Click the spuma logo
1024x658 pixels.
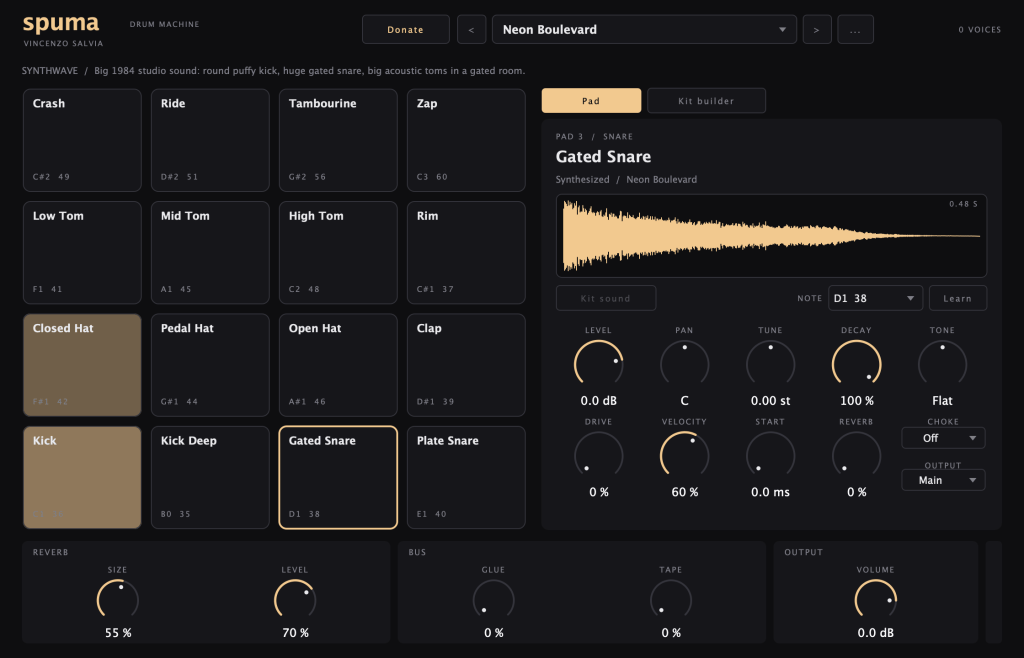(x=61, y=24)
